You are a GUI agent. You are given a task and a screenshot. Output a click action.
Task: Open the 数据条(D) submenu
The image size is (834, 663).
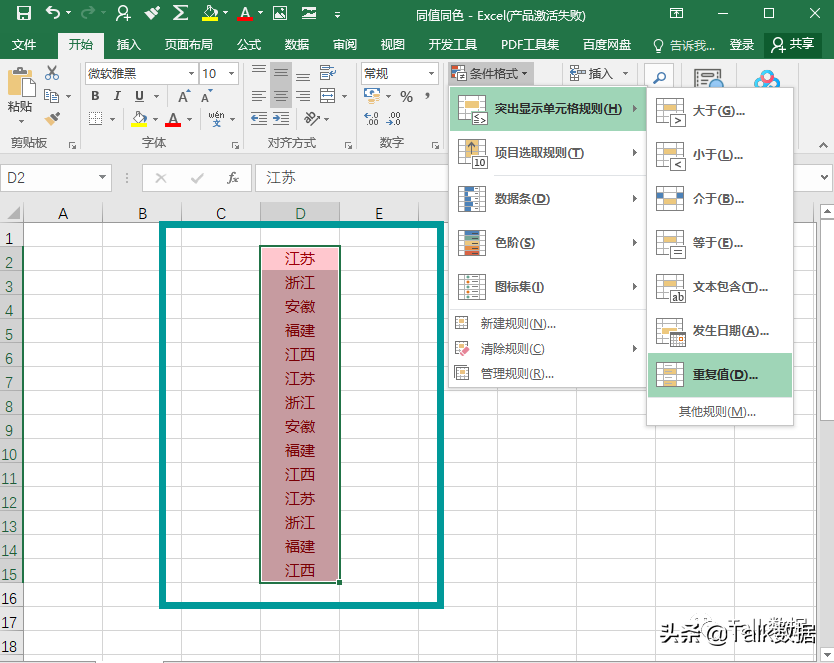click(x=548, y=199)
